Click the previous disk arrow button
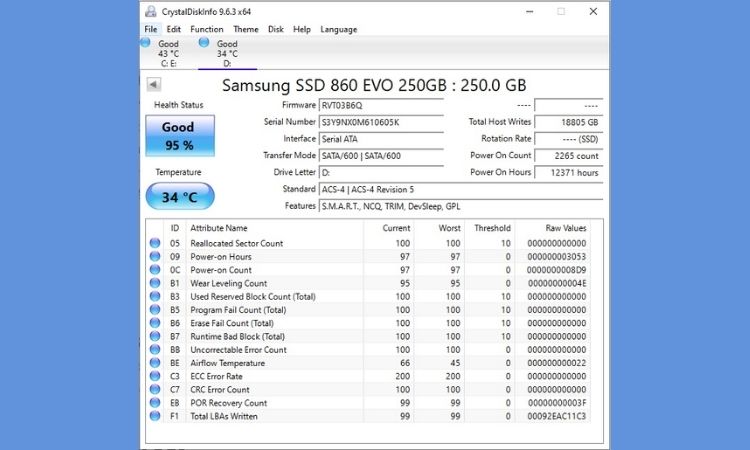 tap(154, 85)
